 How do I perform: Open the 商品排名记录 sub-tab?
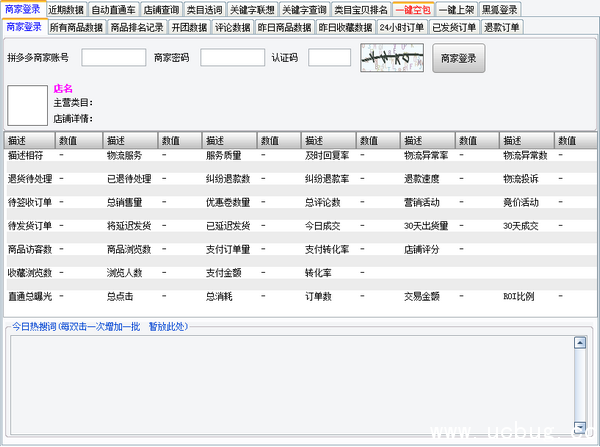pyautogui.click(x=136, y=27)
